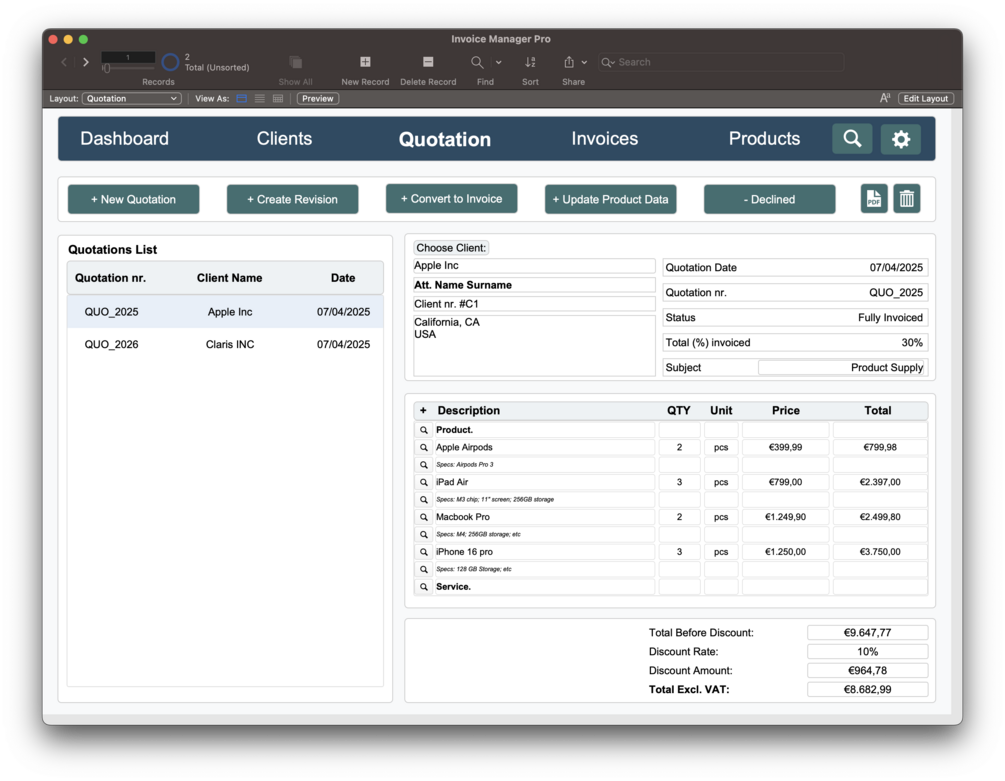
Task: Open the Clients tab
Action: tap(284, 138)
